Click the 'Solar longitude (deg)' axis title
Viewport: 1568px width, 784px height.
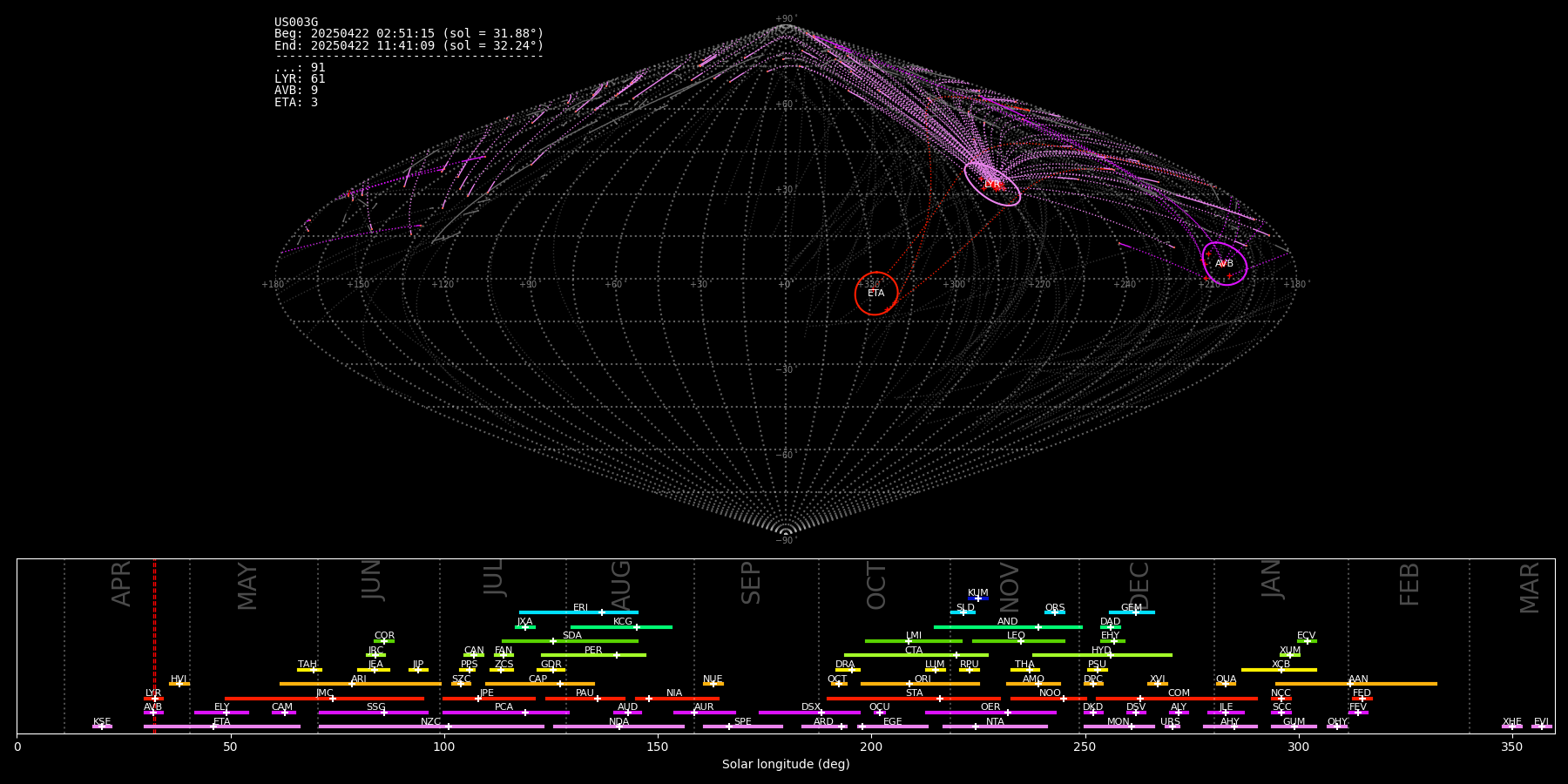(x=786, y=765)
